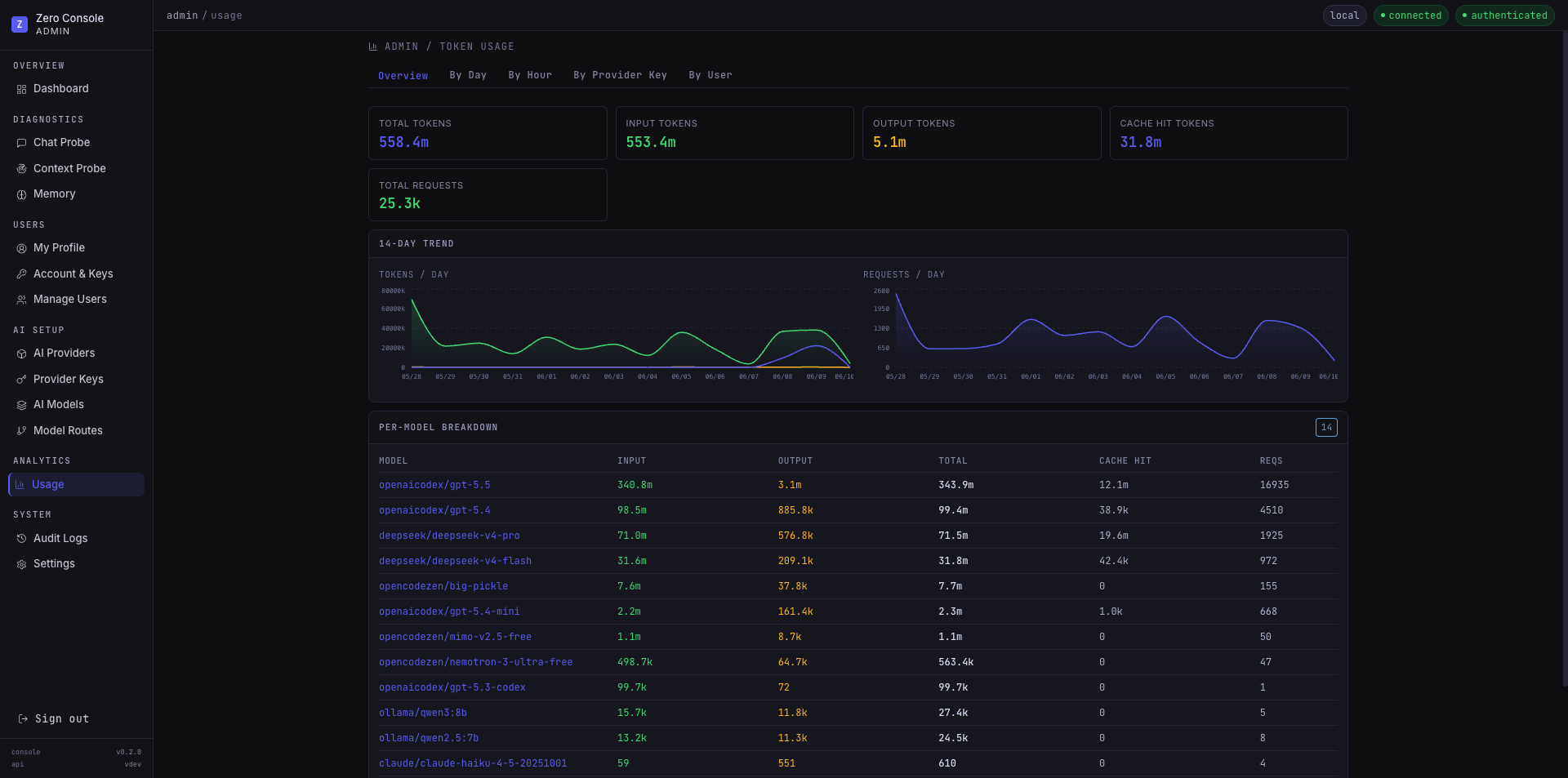Click the Context Probe icon
The width and height of the screenshot is (1568, 778).
pos(21,169)
